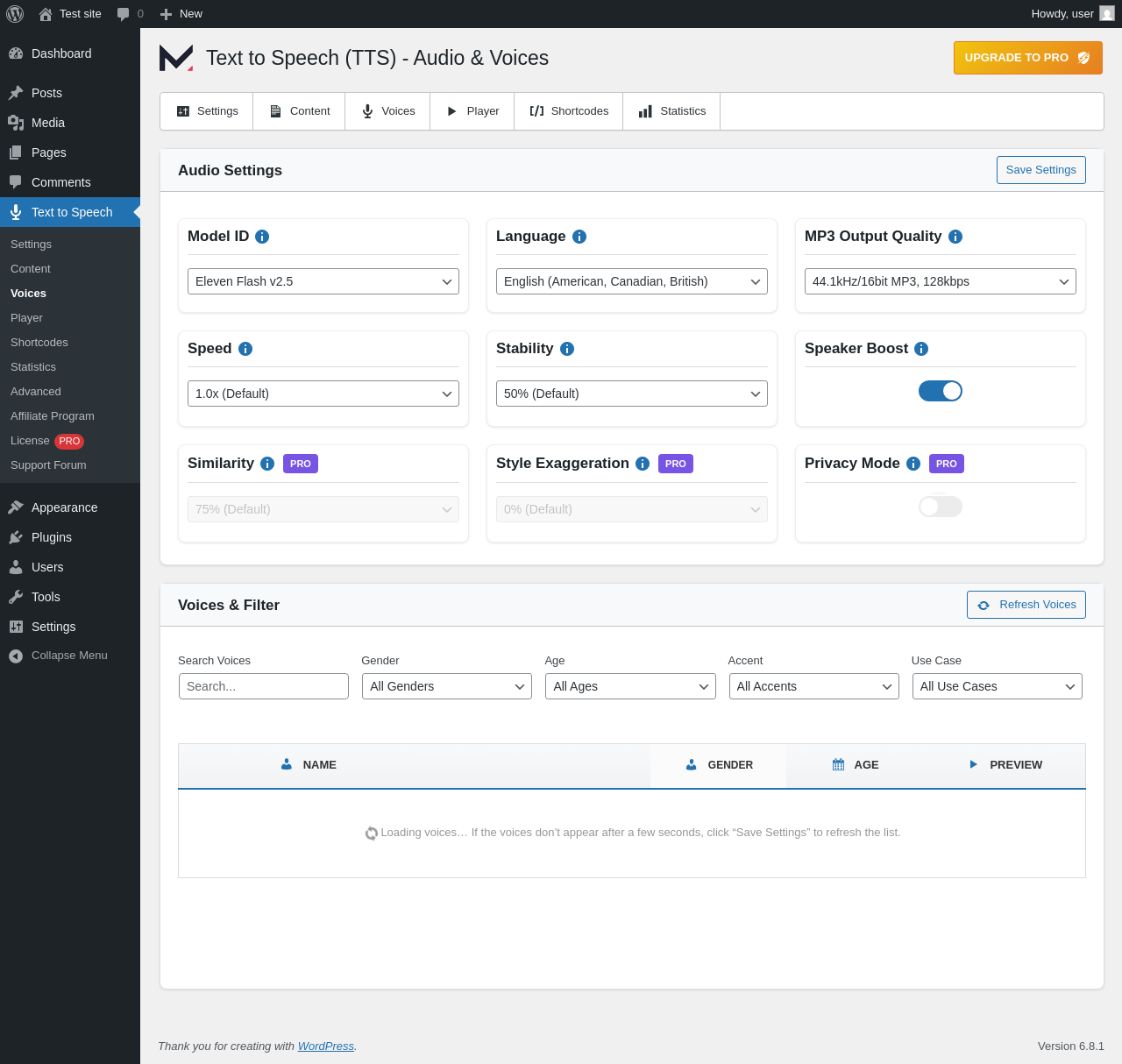
Task: Click the Similarity PRO badge
Action: (301, 464)
